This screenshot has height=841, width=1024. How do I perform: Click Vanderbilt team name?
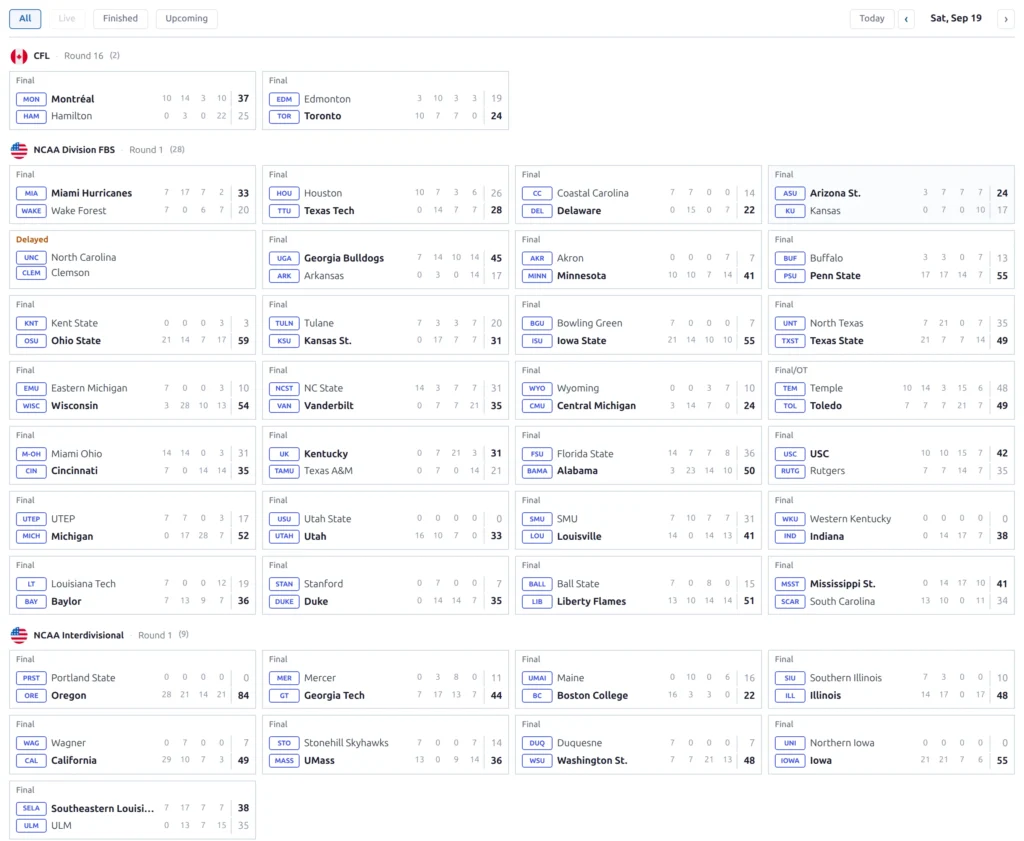[328, 405]
